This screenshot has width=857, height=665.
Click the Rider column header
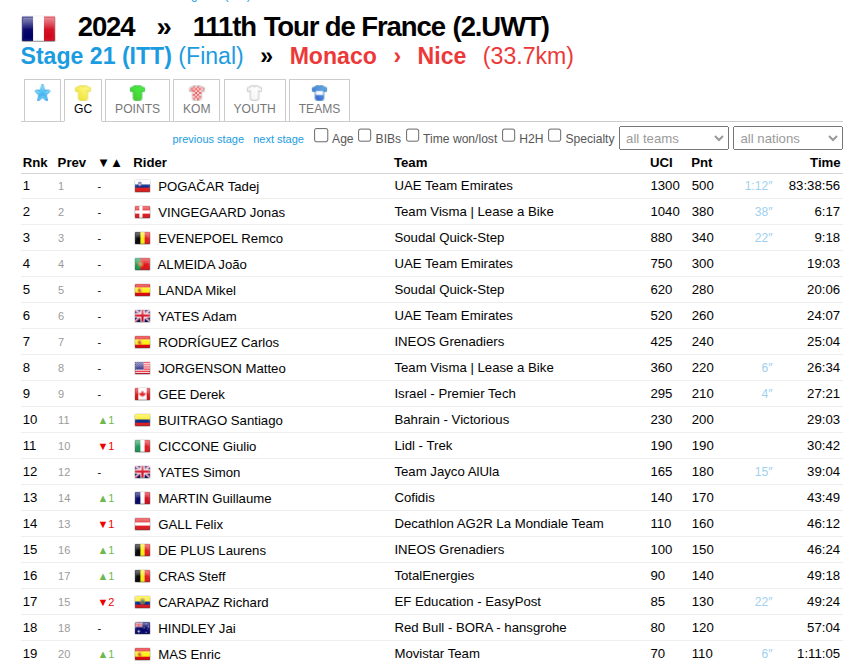(150, 163)
